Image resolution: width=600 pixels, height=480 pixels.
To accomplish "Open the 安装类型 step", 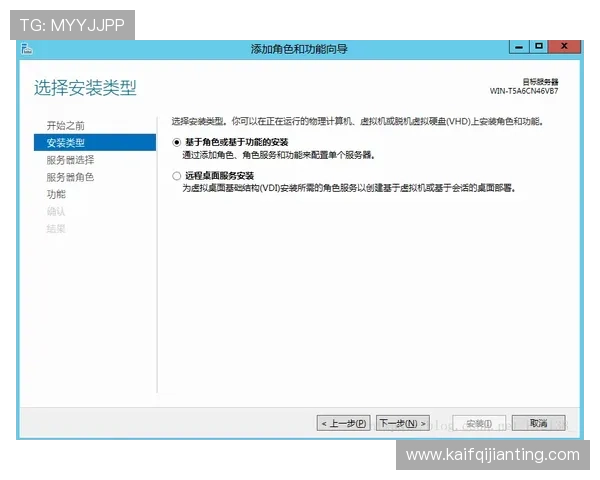I will (95, 142).
